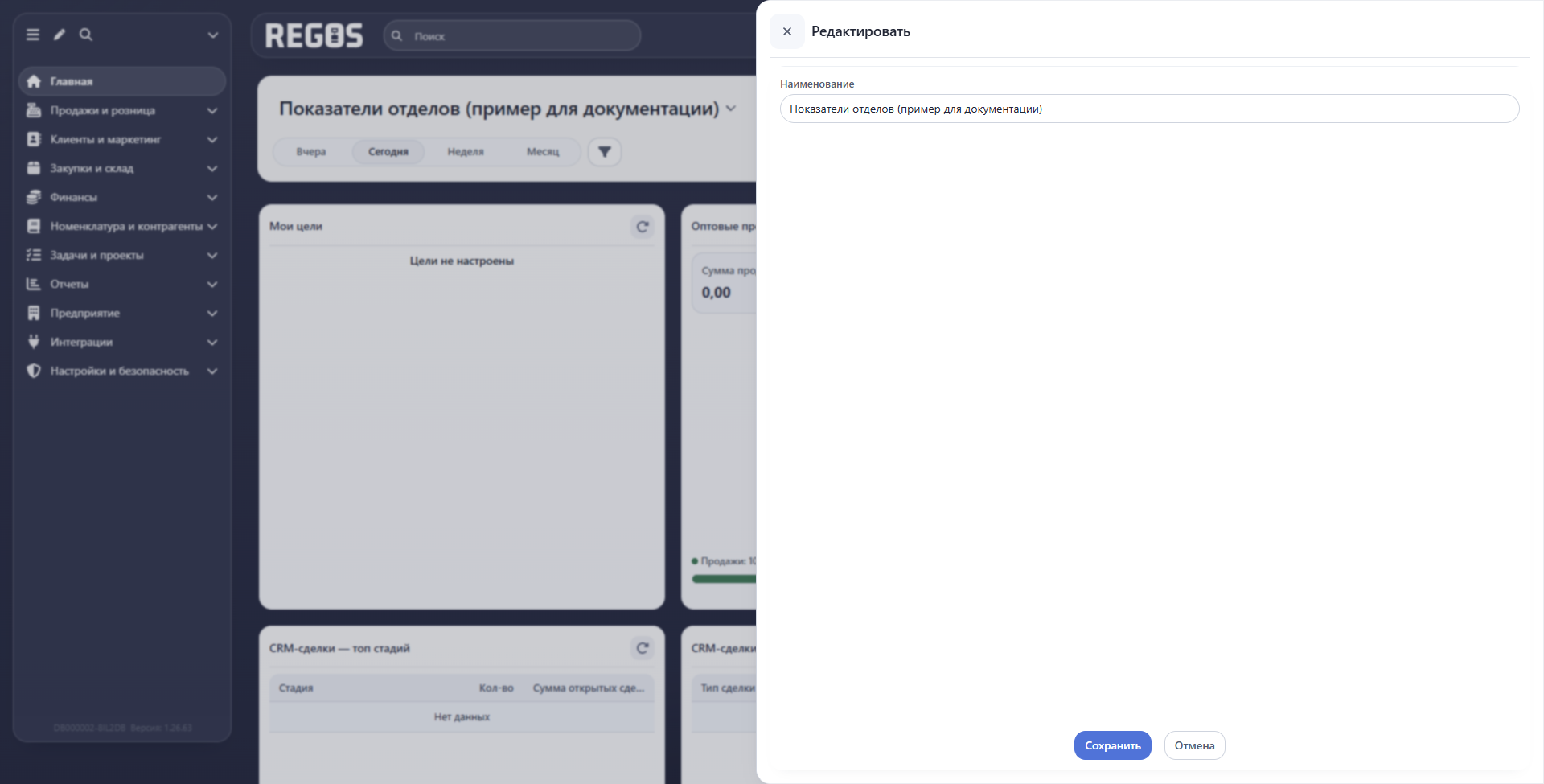
Task: Select the Вчера period tab
Action: 311,151
